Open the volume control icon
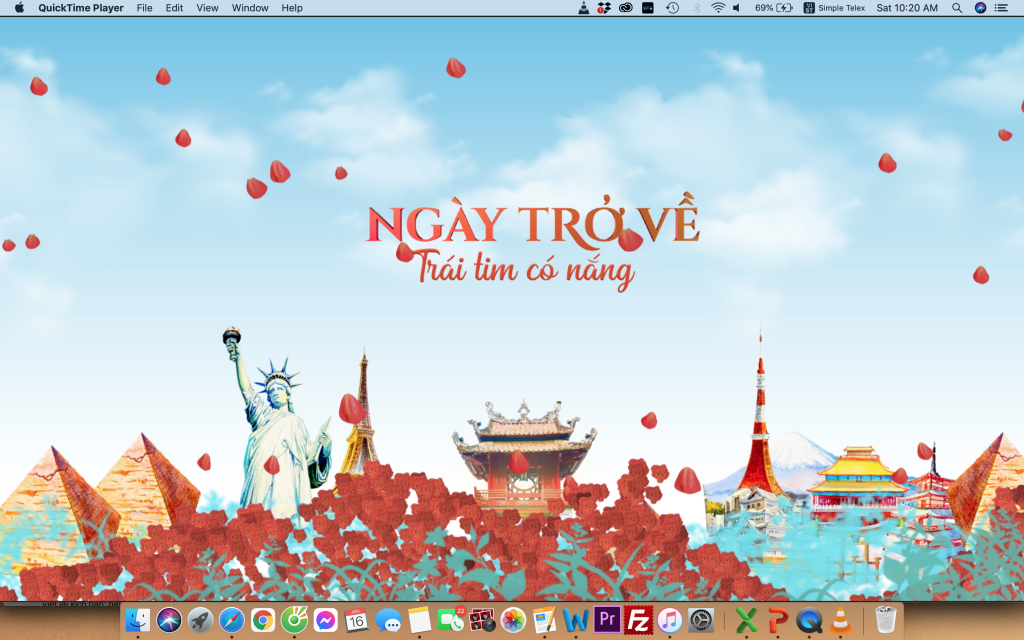 [x=737, y=8]
